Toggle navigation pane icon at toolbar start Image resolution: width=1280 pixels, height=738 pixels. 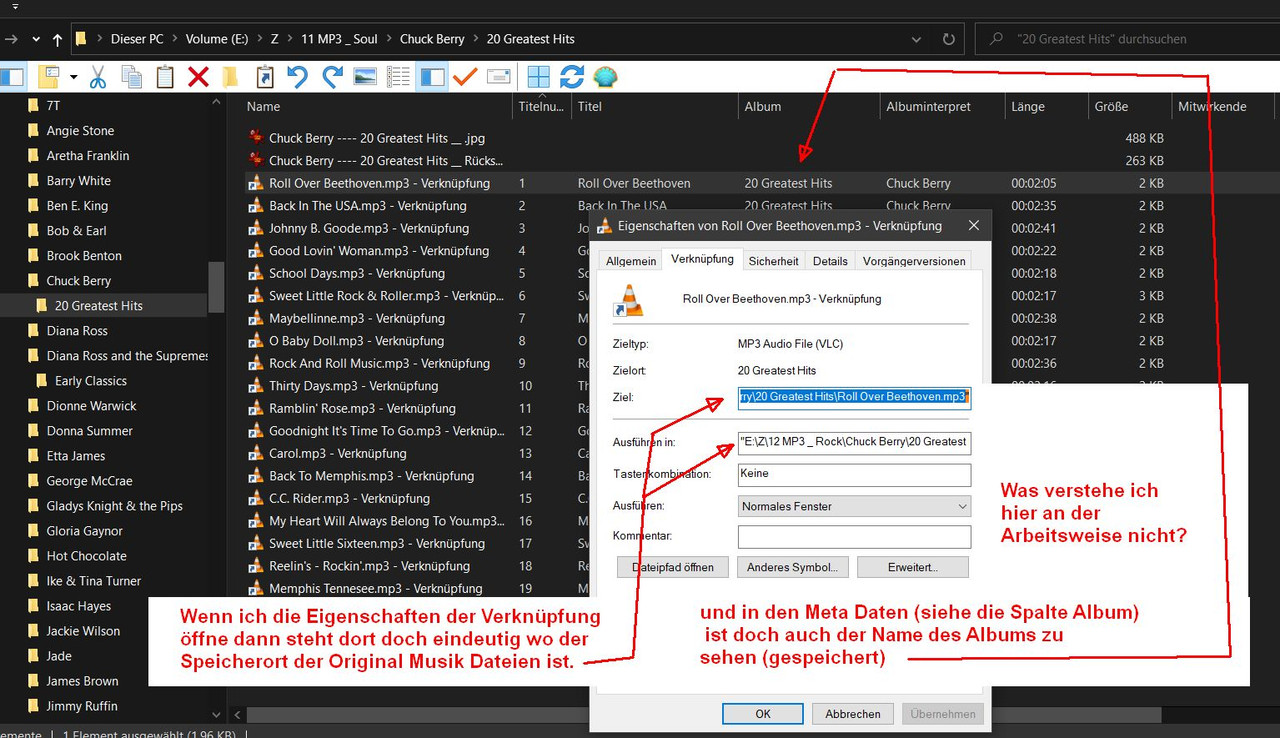(x=12, y=77)
